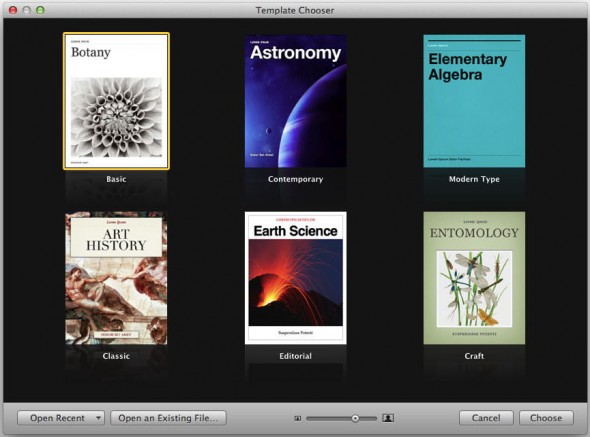Click the 'Classic' template label
The width and height of the screenshot is (590, 437).
click(x=116, y=356)
